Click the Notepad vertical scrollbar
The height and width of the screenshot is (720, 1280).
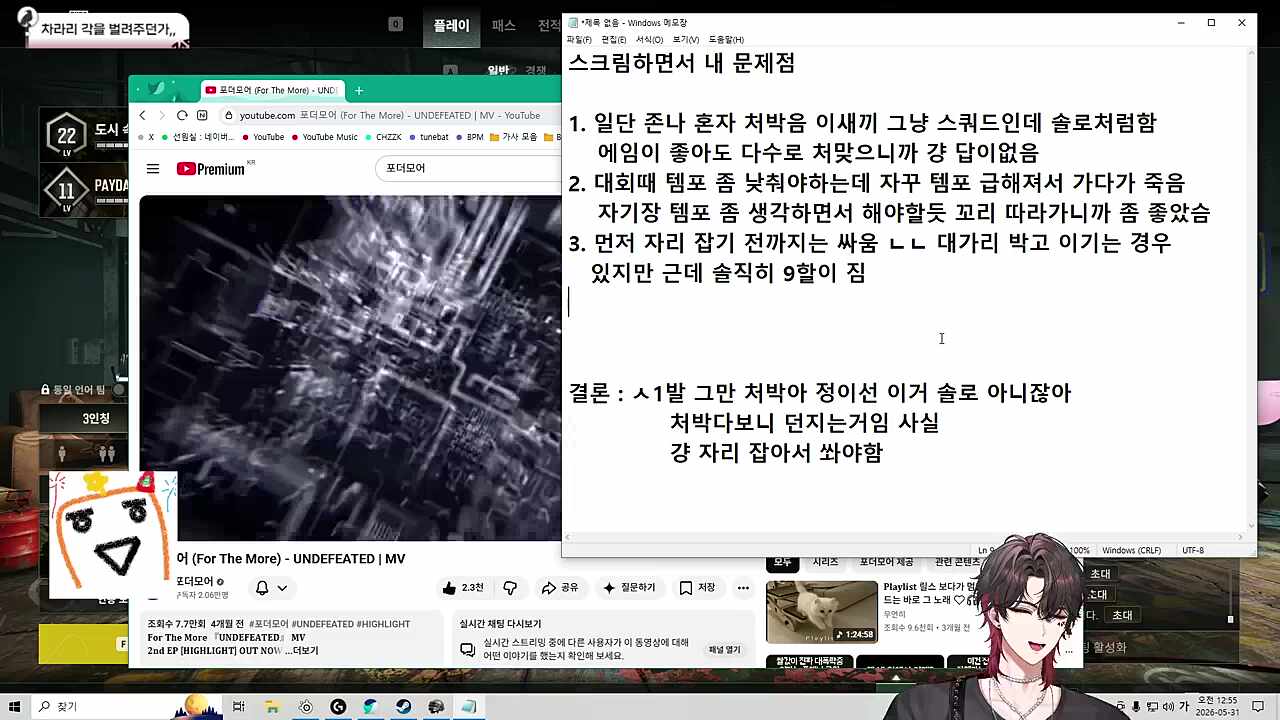tap(1252, 290)
